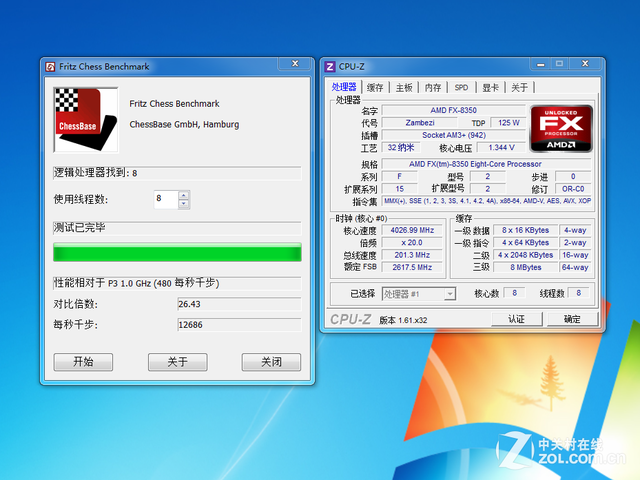
Task: Click the 201.3 MHz bus speed value
Action: point(412,255)
